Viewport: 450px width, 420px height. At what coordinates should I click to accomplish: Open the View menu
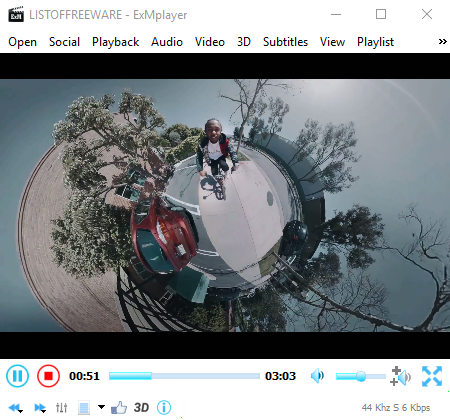(332, 42)
